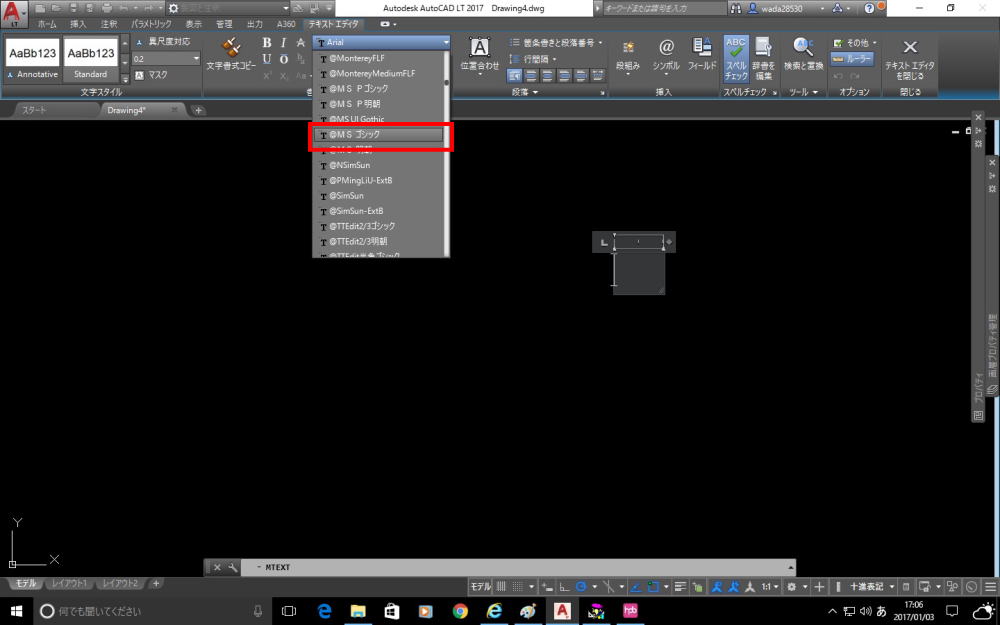Open the A360 ribbon tab
Viewport: 1000px width, 625px height.
pos(286,24)
